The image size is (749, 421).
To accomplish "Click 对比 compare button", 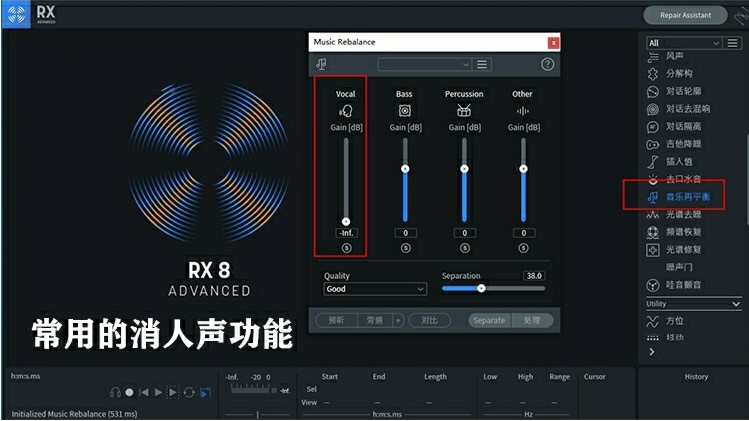I will (429, 320).
